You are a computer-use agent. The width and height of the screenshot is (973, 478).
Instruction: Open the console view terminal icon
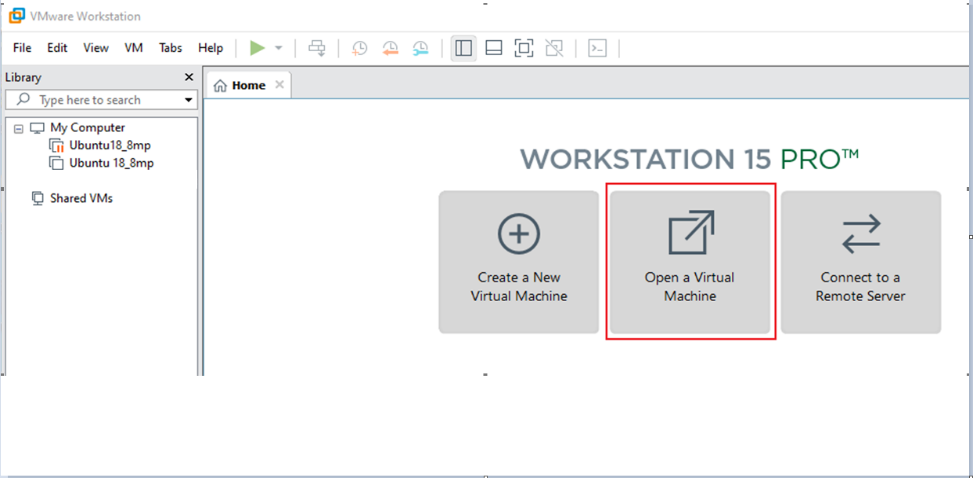point(597,48)
